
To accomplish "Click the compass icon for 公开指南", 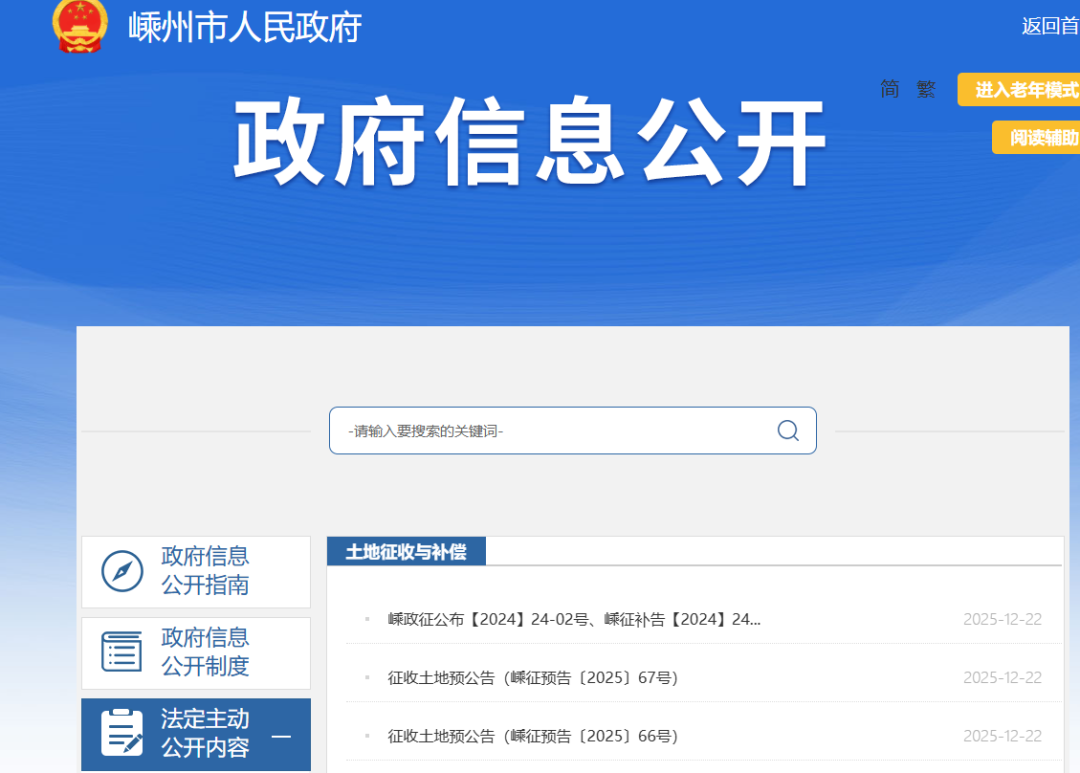I will [122, 571].
